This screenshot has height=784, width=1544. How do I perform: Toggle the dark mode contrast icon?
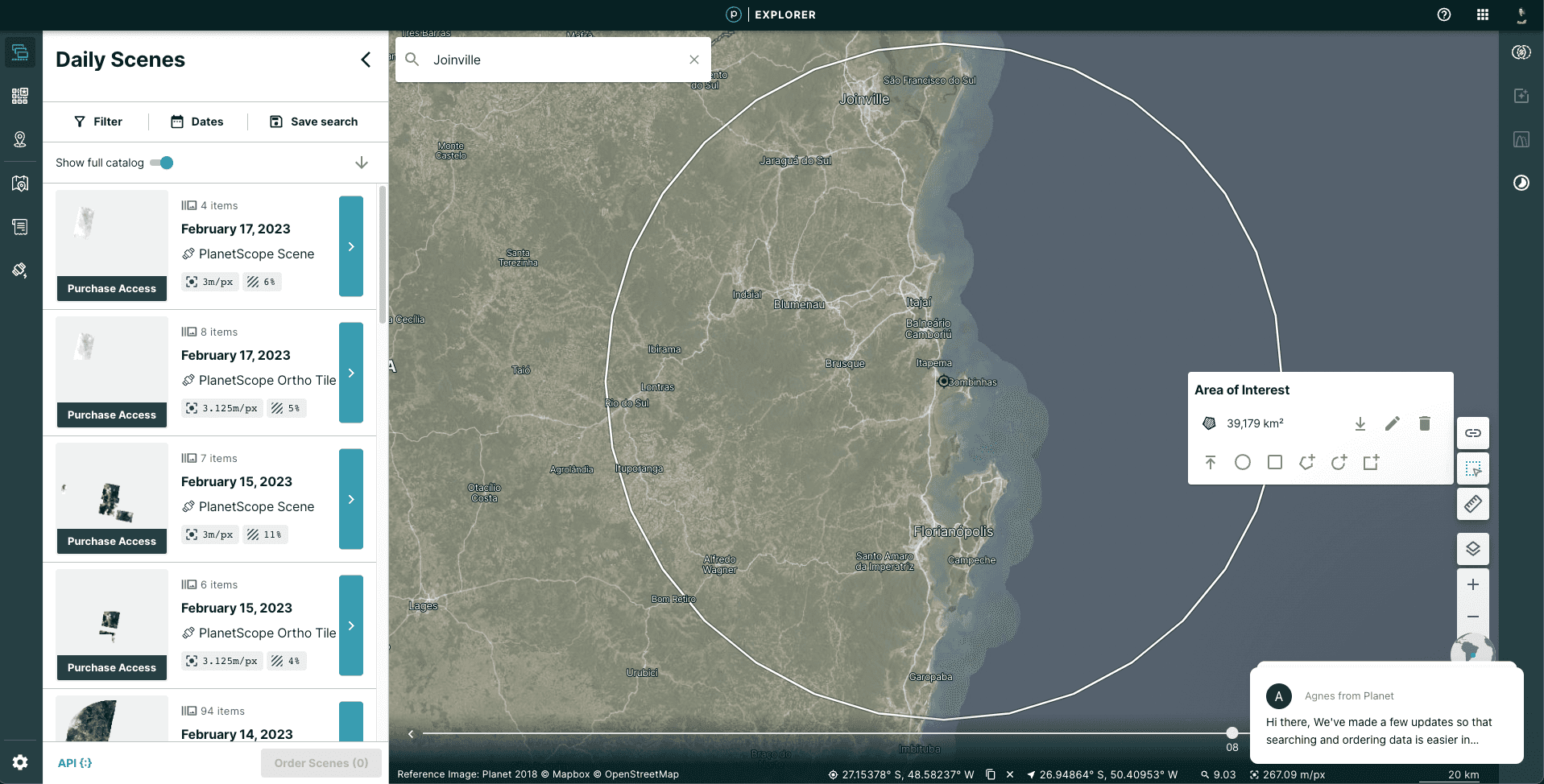click(x=1521, y=183)
